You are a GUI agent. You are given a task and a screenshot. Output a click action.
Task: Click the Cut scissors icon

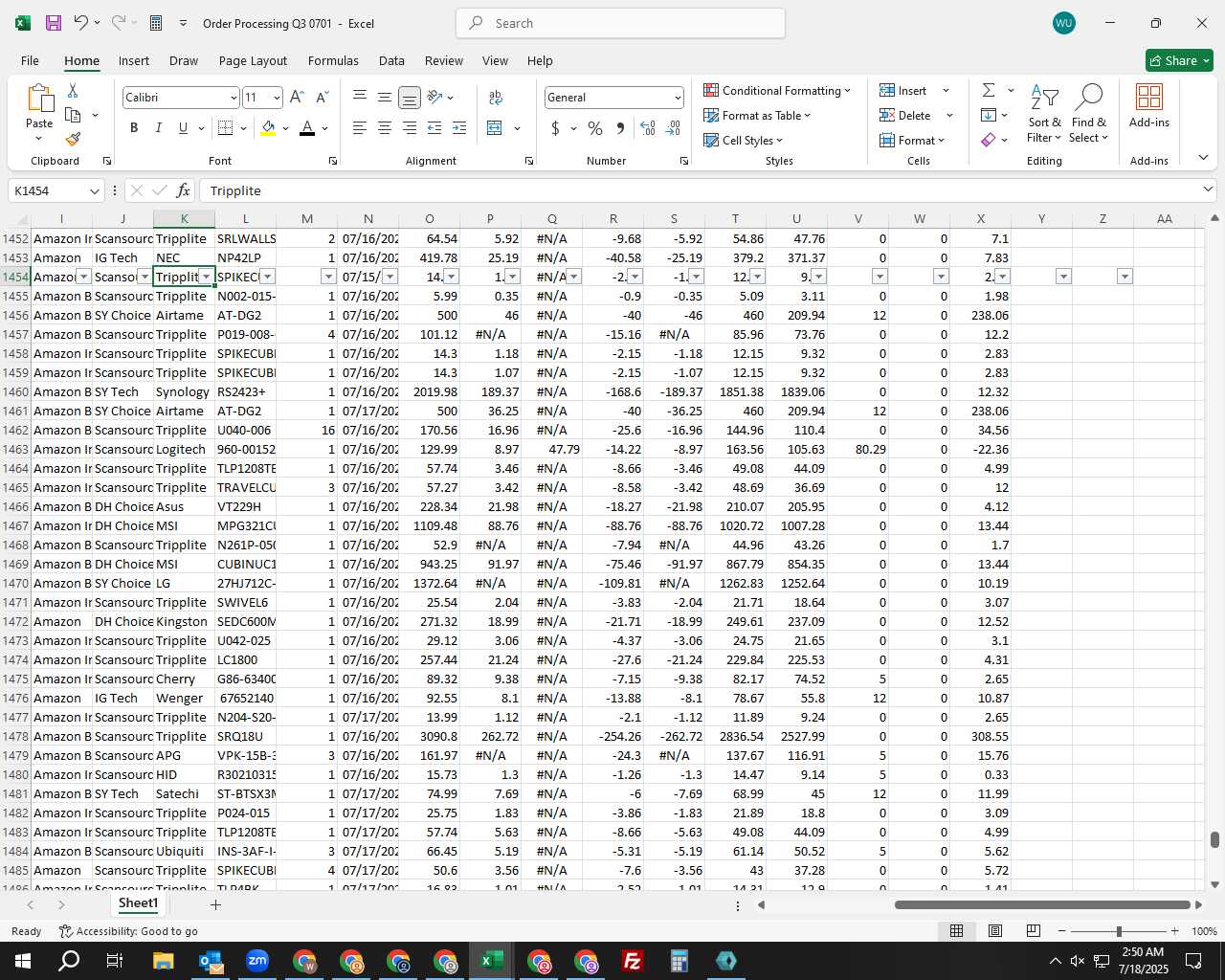(x=73, y=91)
